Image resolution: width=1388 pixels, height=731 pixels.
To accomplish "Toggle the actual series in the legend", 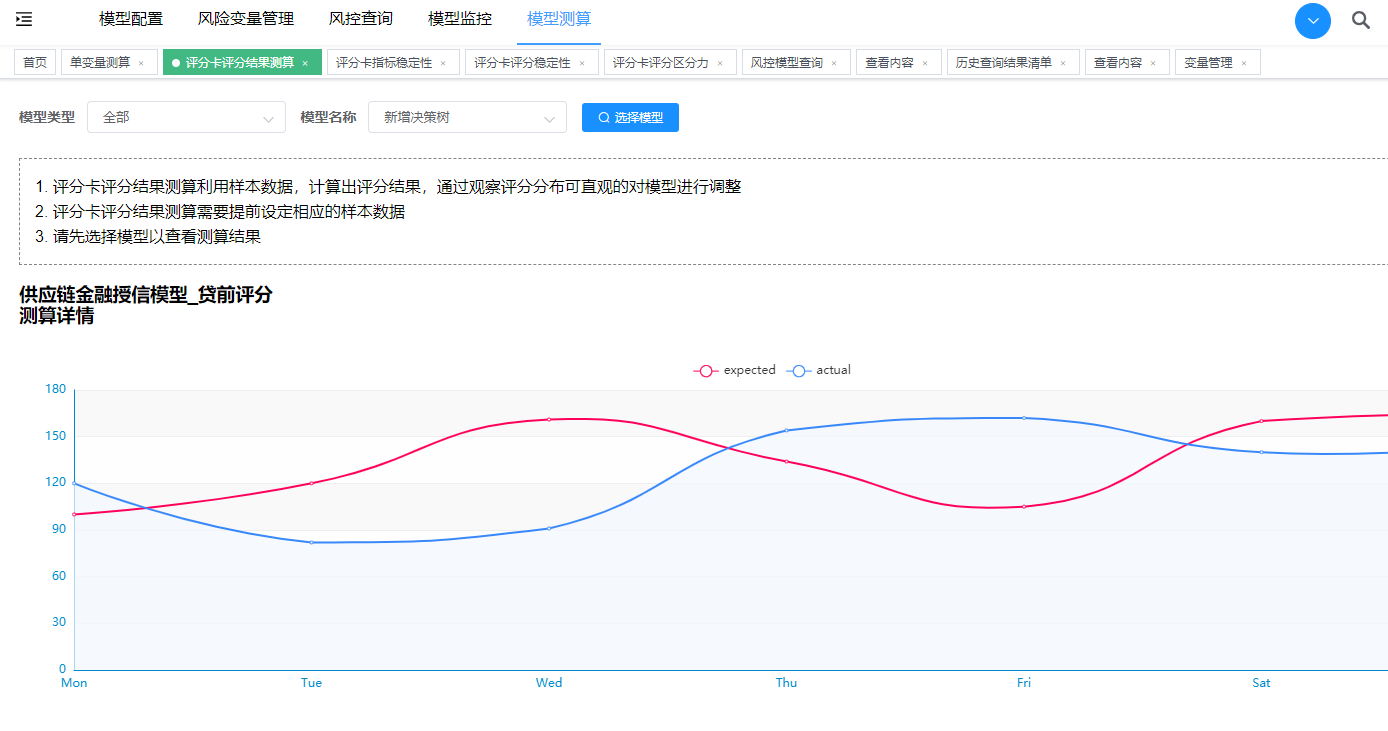I will click(x=819, y=370).
